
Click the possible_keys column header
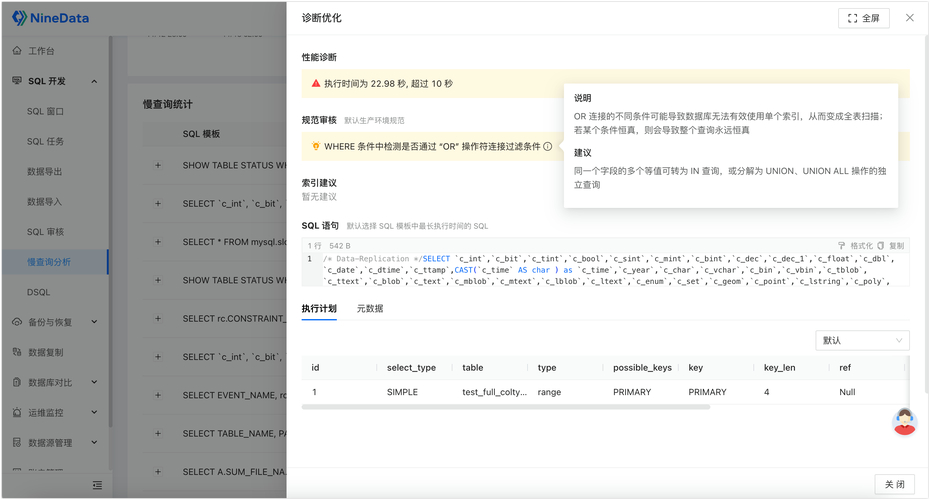pos(642,368)
